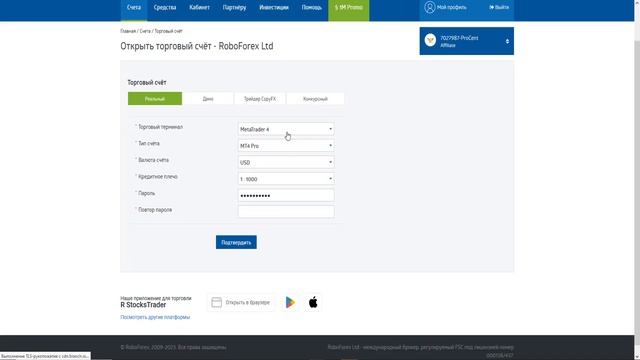Viewport: 640px width, 360px height.
Task: Click the Счета breadcrumb link
Action: tap(145, 31)
